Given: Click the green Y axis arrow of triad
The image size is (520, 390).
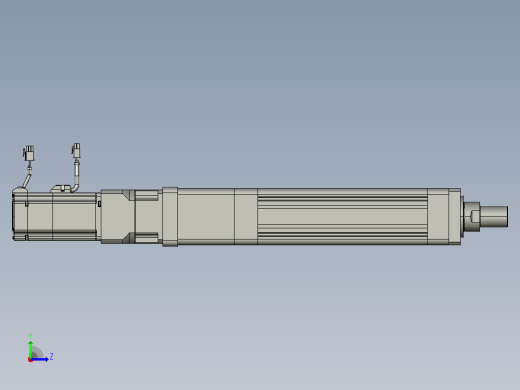Looking at the screenshot, I should tap(31, 349).
